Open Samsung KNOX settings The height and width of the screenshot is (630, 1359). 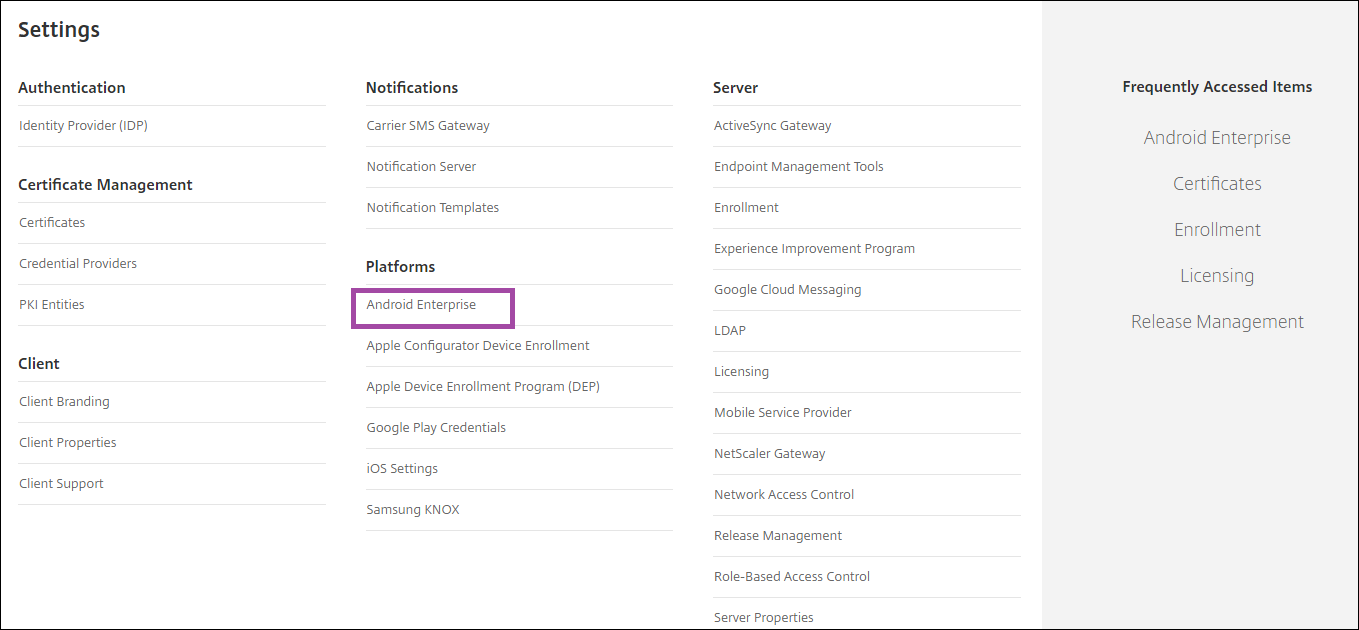coord(413,510)
